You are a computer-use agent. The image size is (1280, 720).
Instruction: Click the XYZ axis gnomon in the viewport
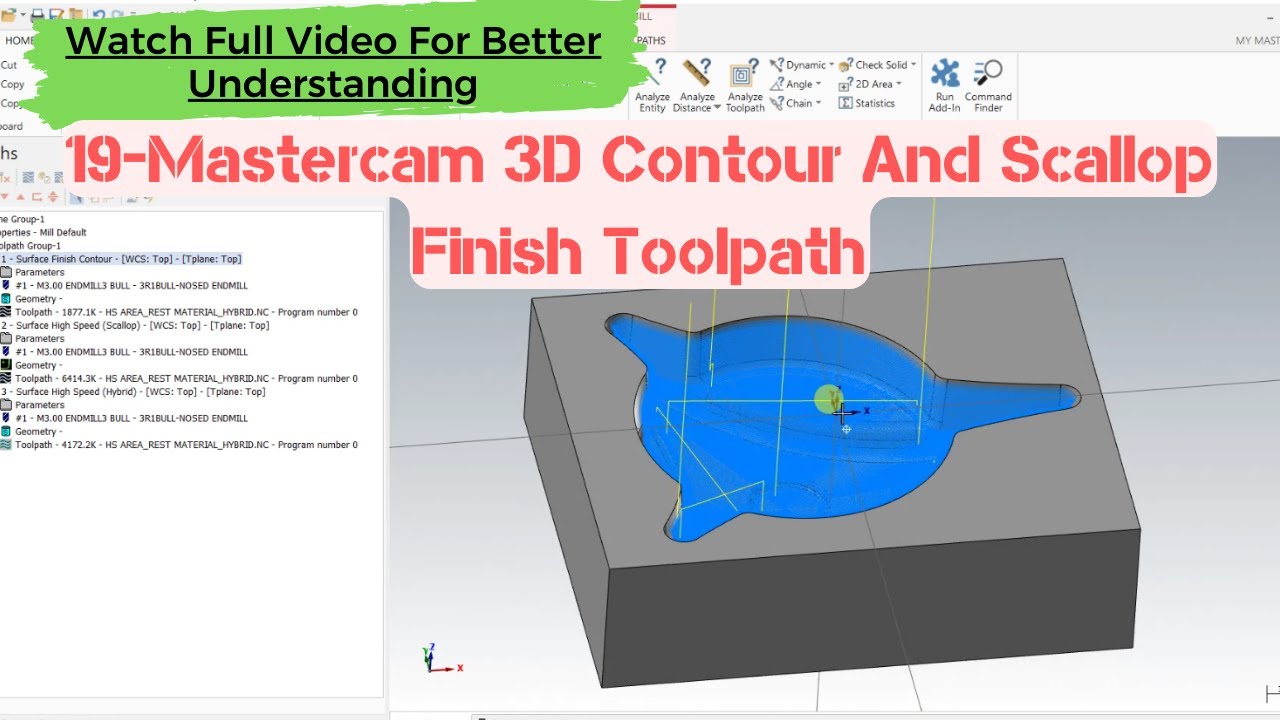pos(441,659)
